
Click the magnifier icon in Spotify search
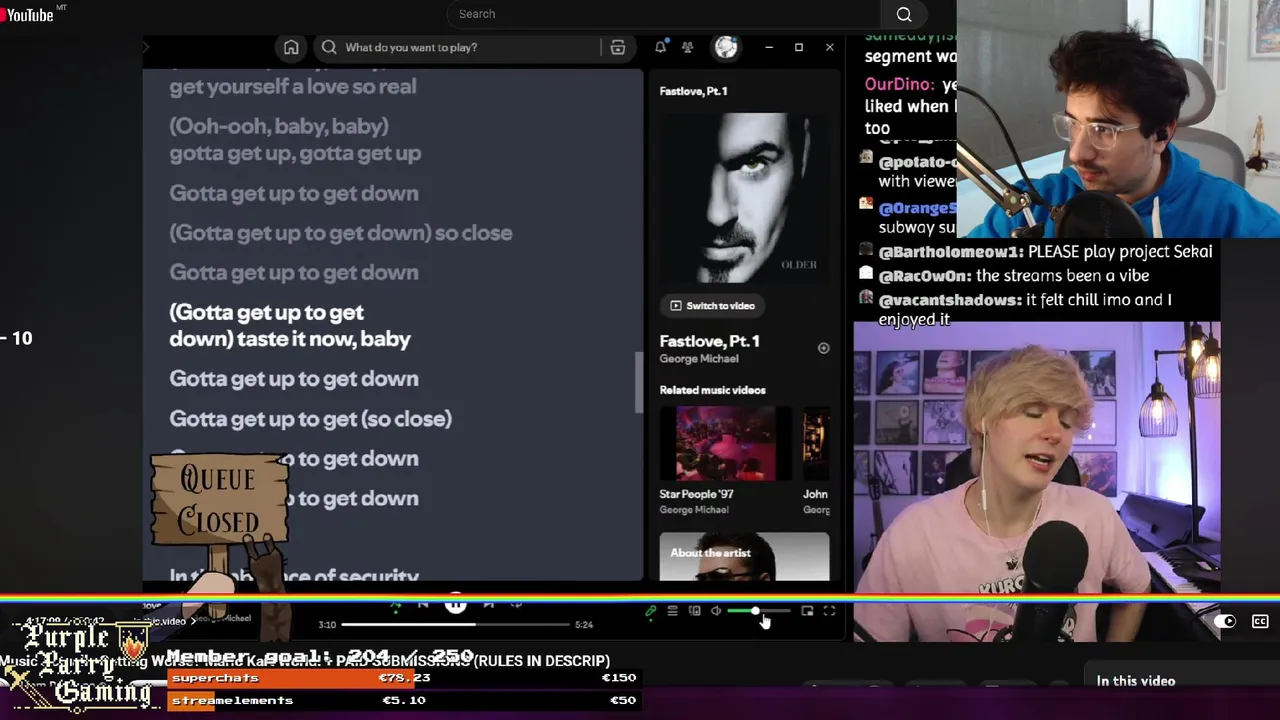329,47
